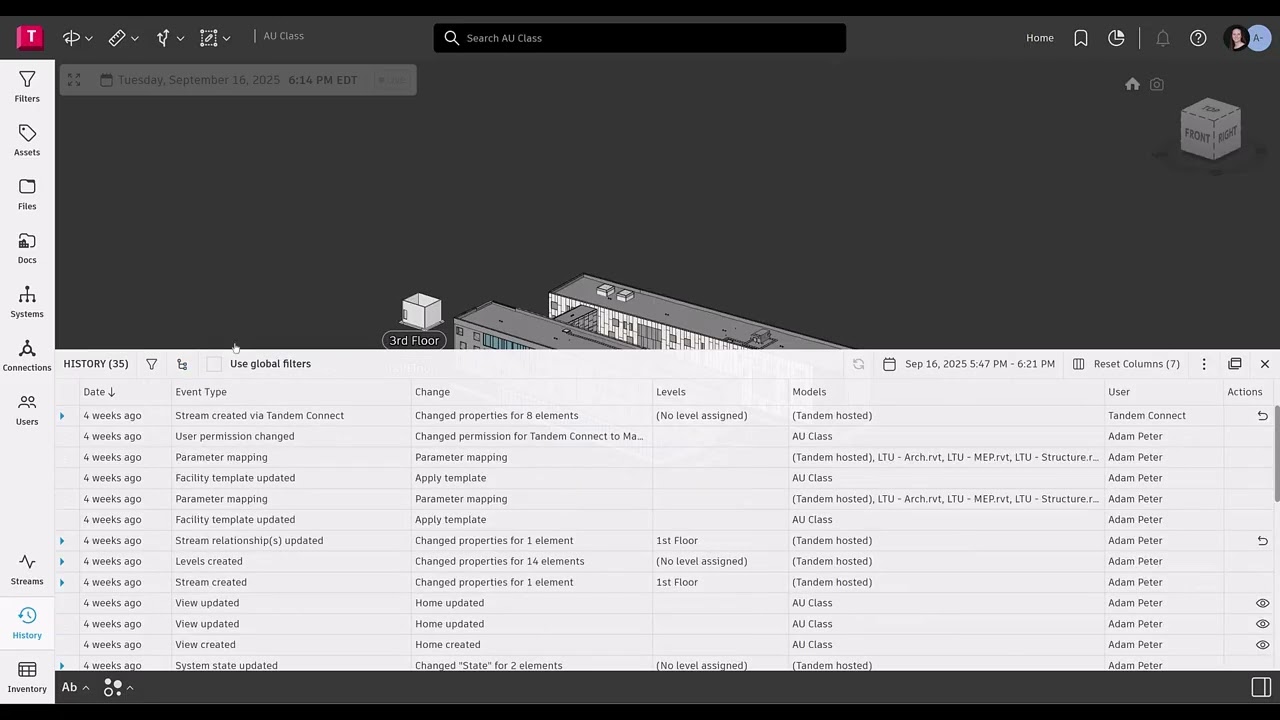Expand the System state updated row
The image size is (1280, 720).
point(62,665)
